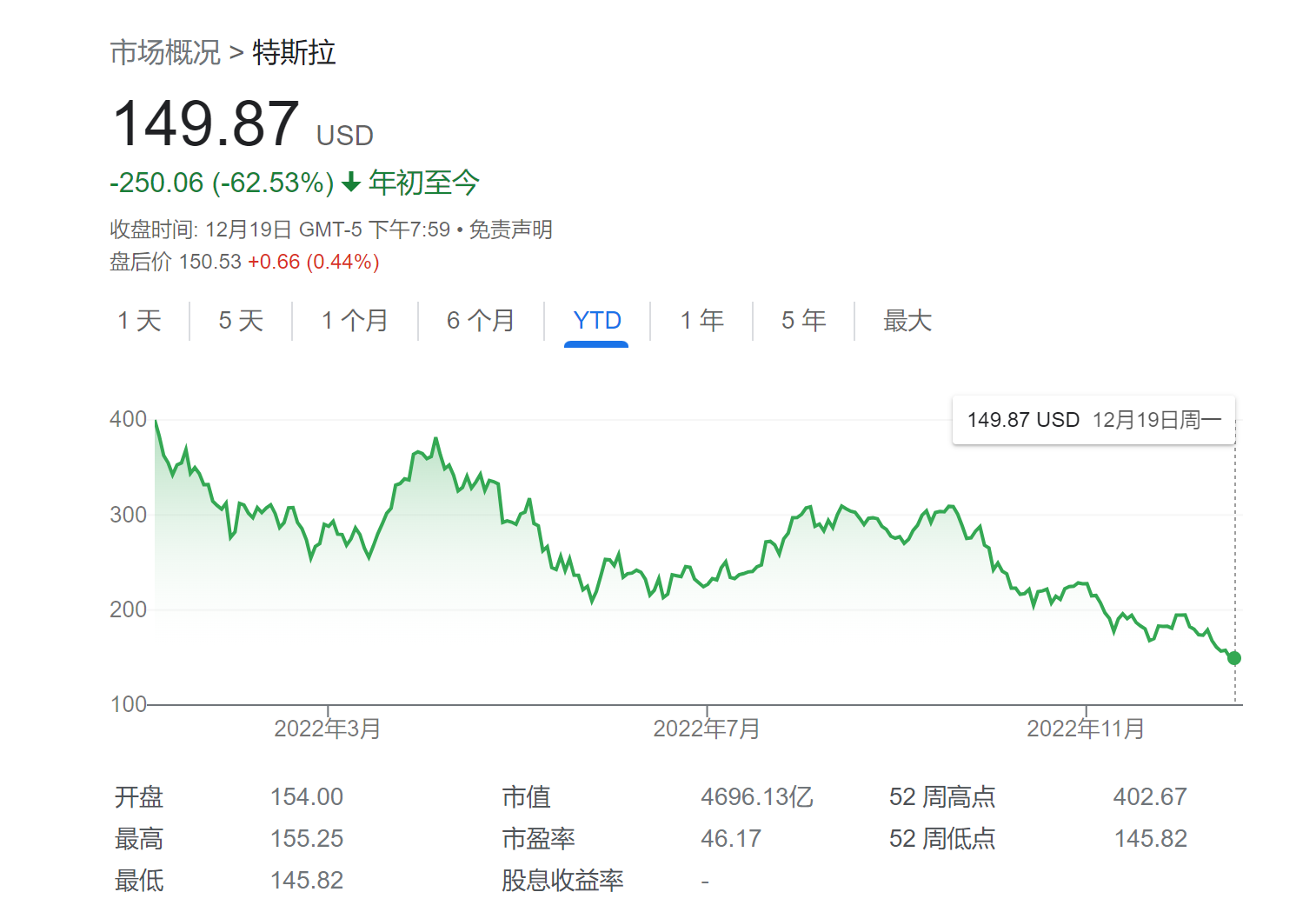Click the 市值 label
Viewport: 1316px width, 912px height.
coord(526,796)
